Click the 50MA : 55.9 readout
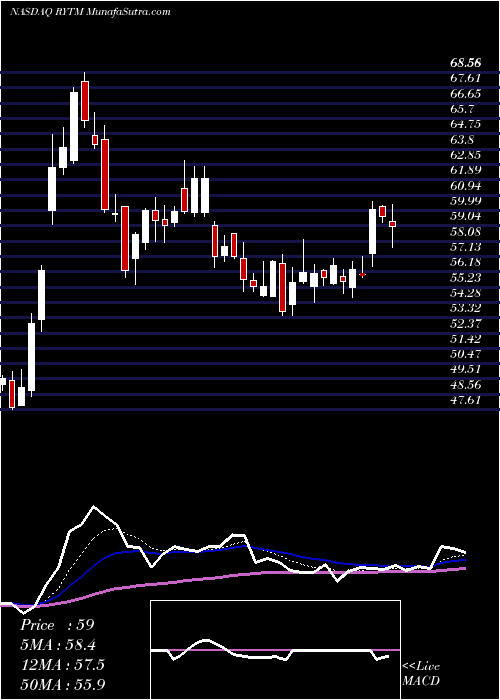This screenshot has height=700, width=500. 63,685
